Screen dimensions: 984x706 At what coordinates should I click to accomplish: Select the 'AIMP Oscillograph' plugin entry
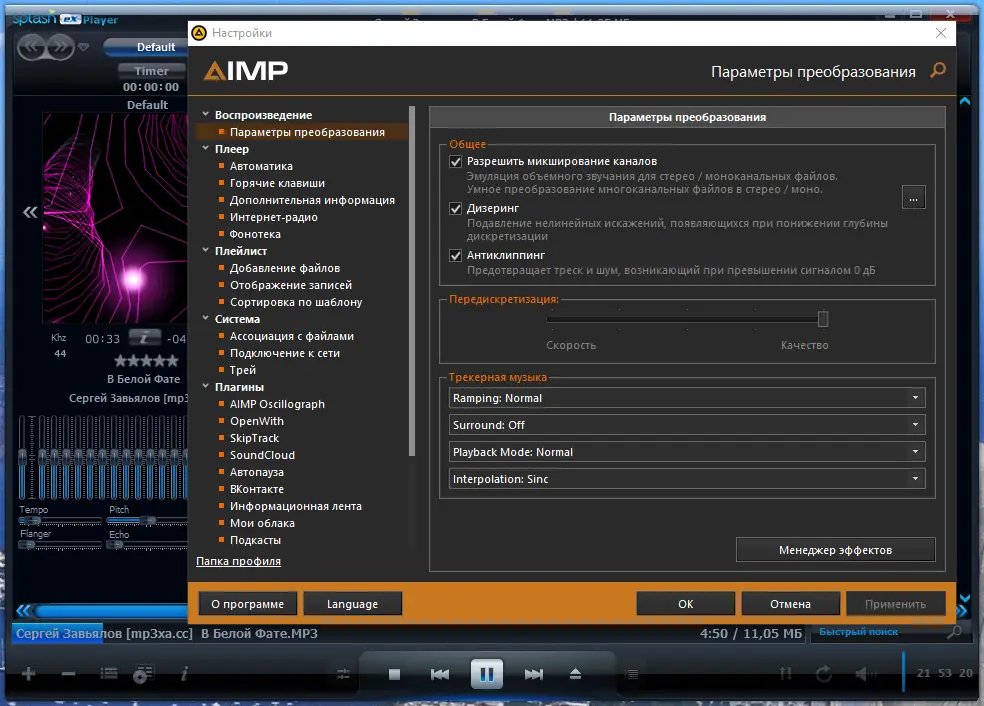click(277, 404)
